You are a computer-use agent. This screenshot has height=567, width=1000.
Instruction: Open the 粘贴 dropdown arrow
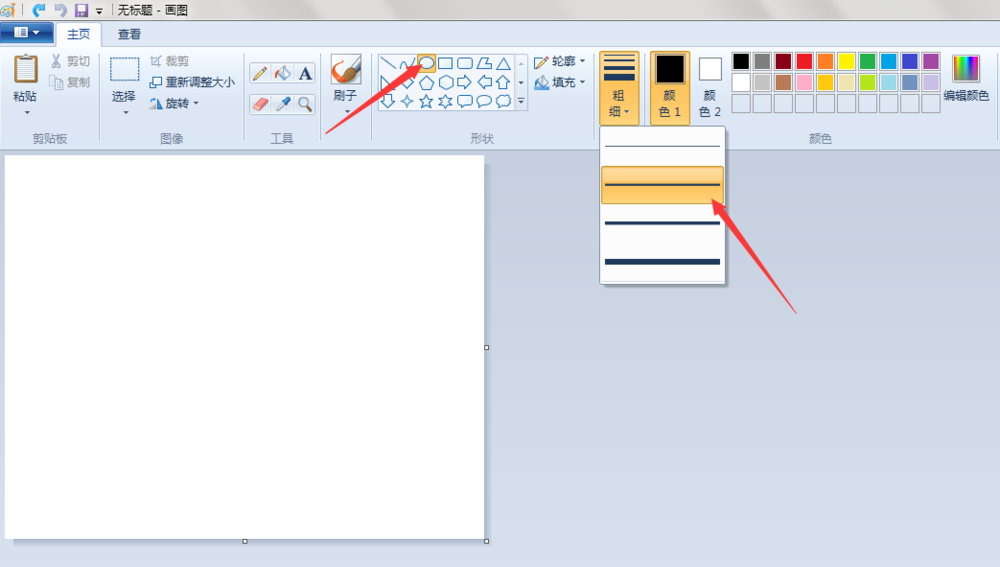click(27, 113)
